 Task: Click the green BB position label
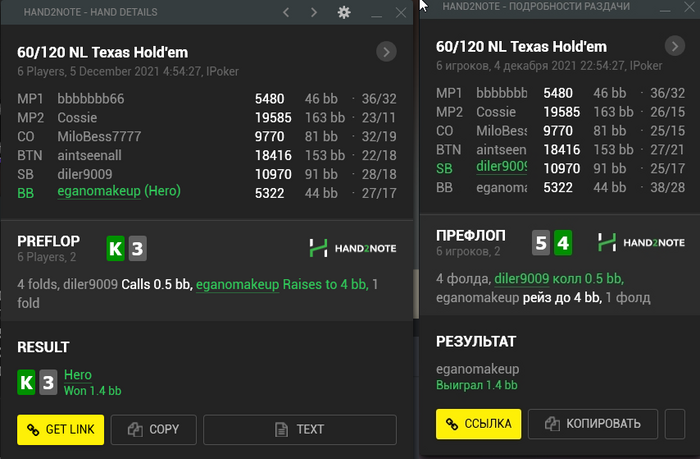click(25, 193)
